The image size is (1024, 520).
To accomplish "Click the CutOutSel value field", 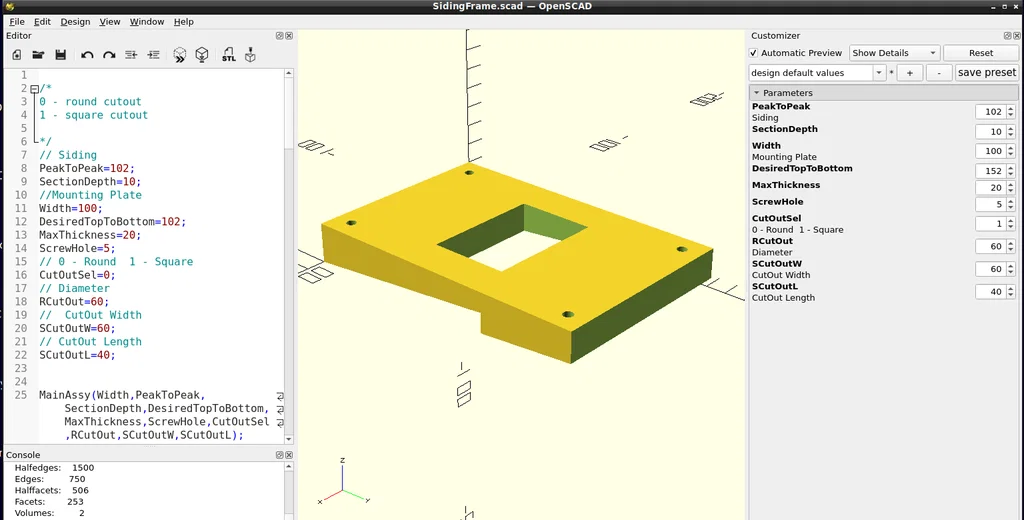I will pos(991,224).
